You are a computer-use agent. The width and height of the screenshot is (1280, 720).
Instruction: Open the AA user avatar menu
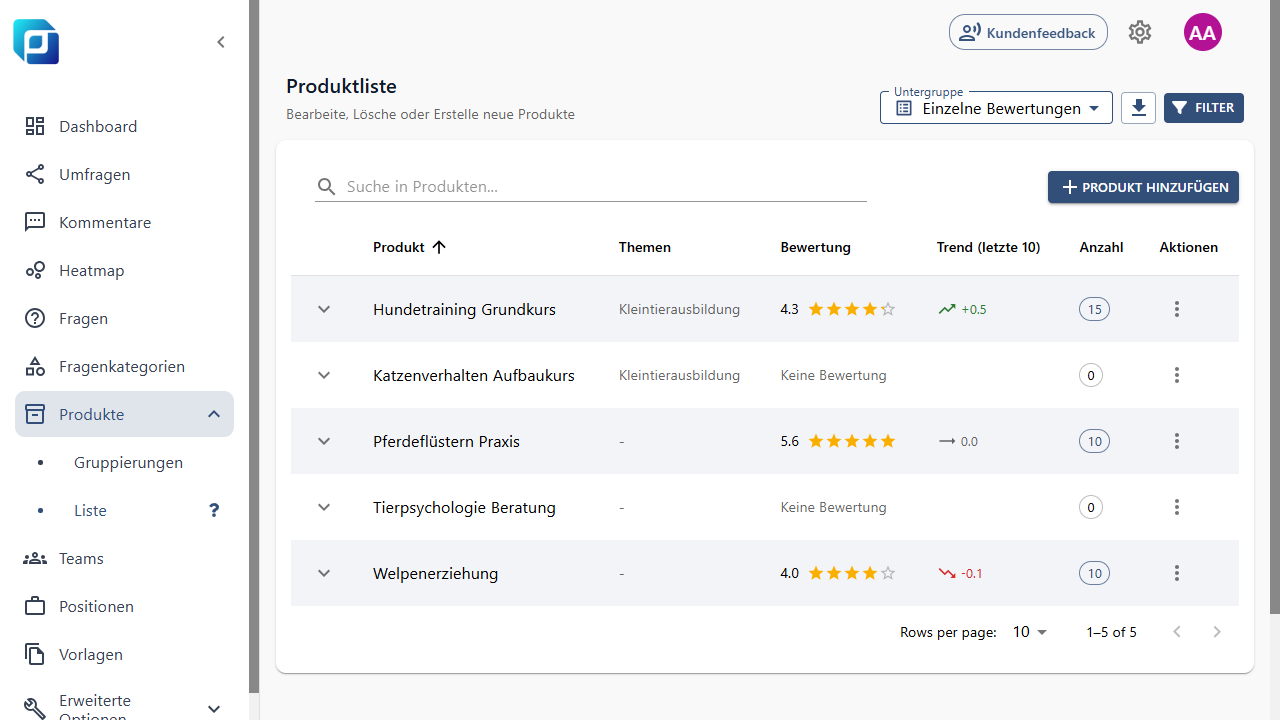[1203, 32]
